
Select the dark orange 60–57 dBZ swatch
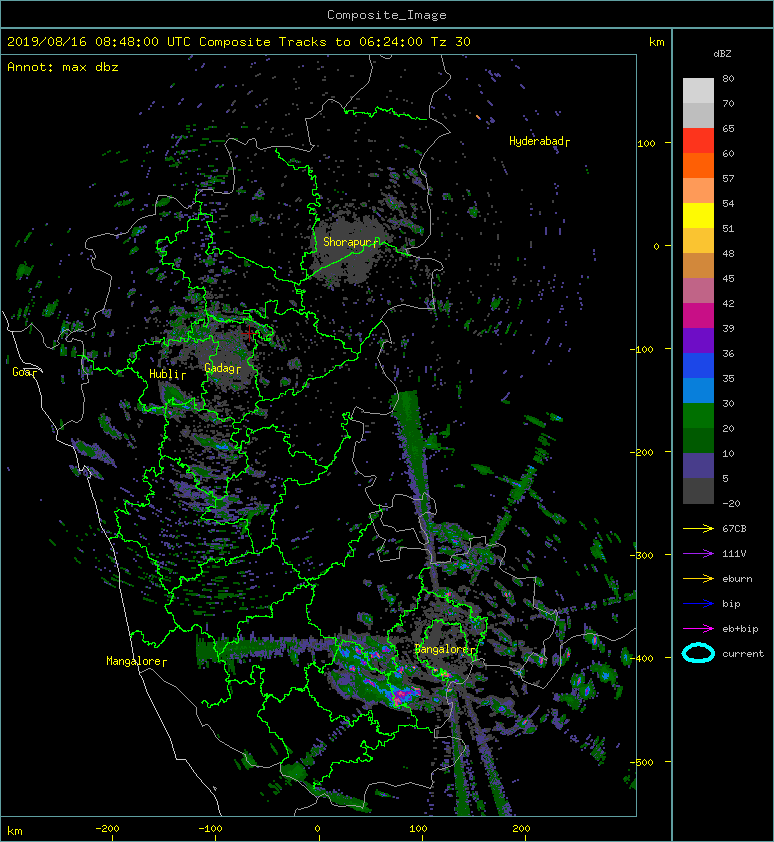[698, 165]
